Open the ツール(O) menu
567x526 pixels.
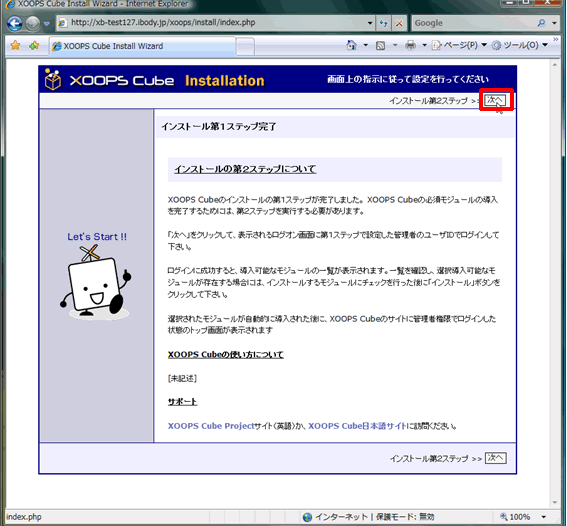click(520, 46)
